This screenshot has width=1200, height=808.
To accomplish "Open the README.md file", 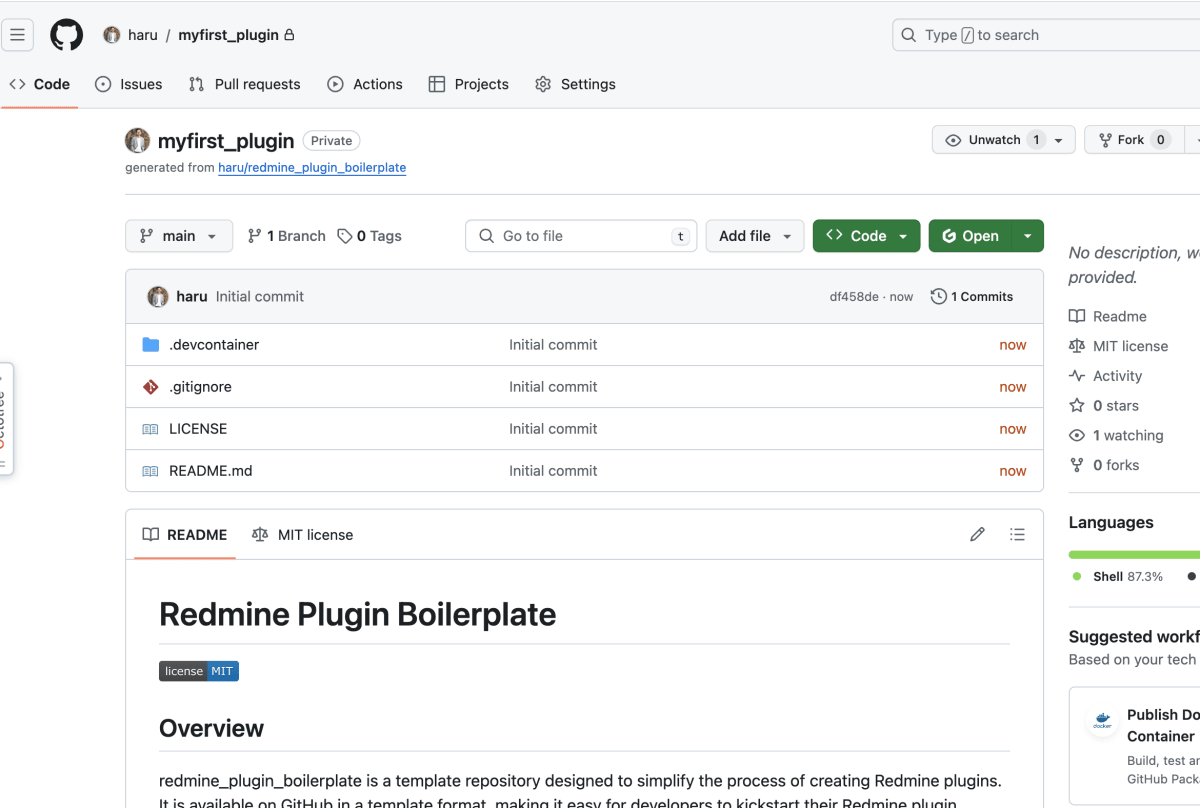I will point(210,471).
